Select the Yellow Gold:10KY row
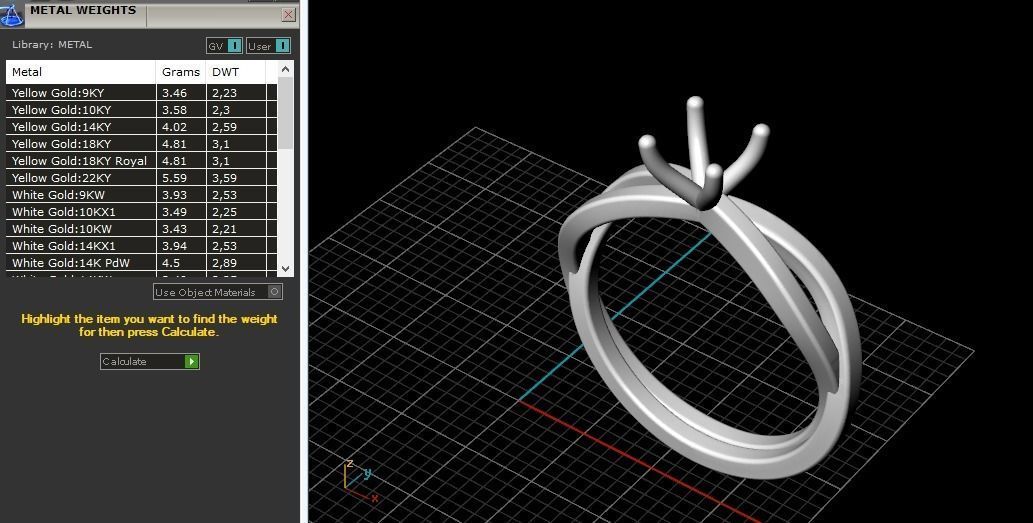This screenshot has width=1033, height=523. tap(141, 110)
